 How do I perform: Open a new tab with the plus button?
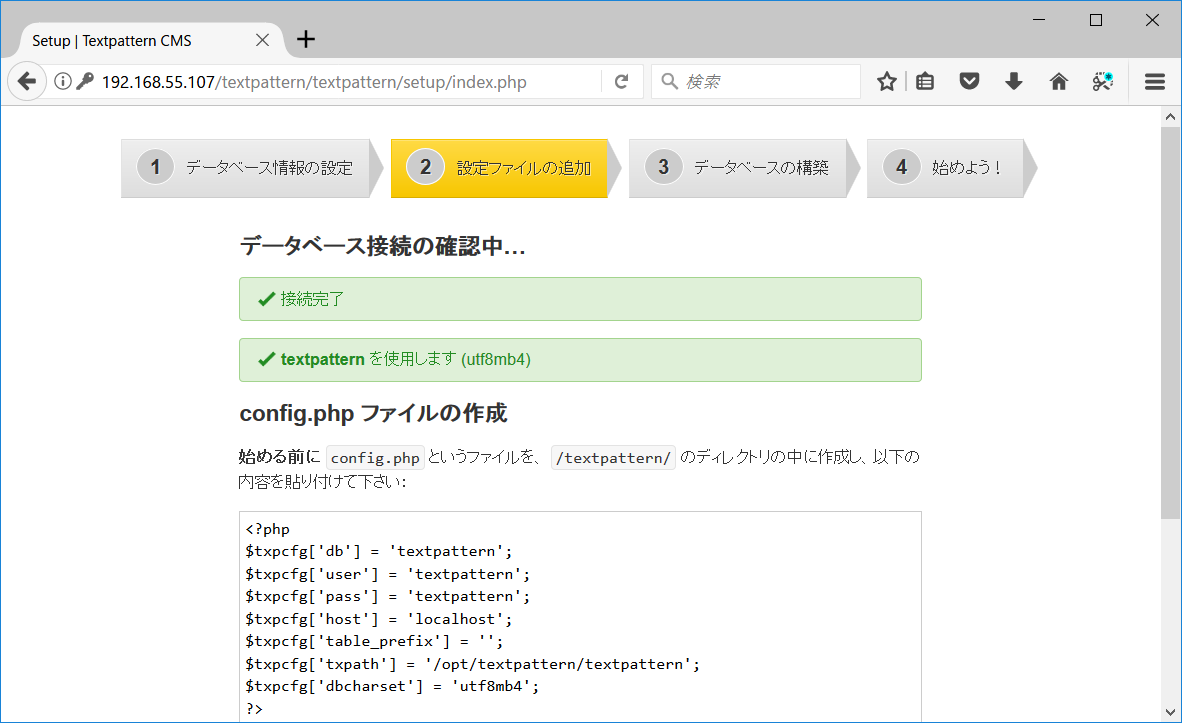305,39
